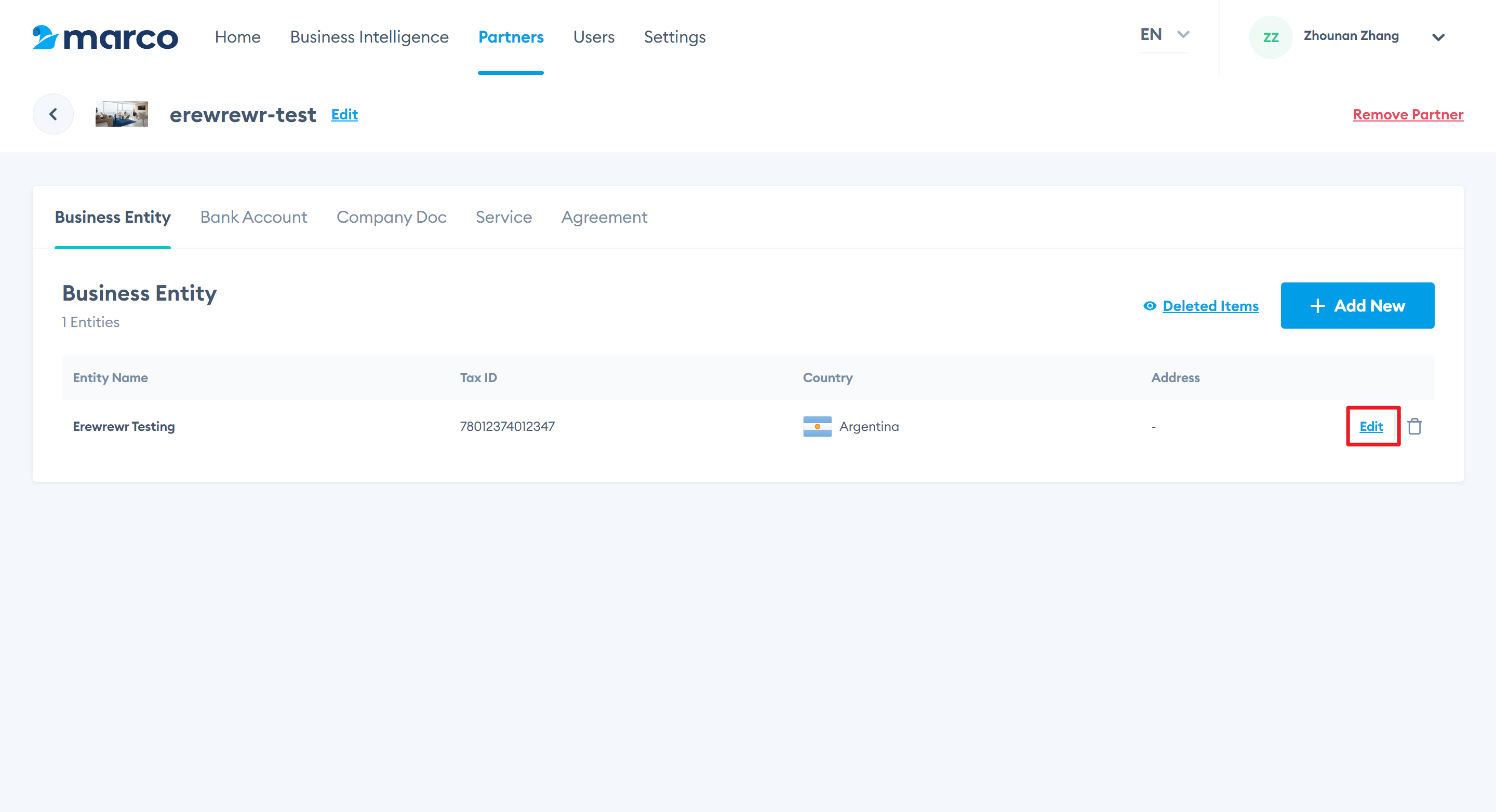The height and width of the screenshot is (812, 1496).
Task: Open the Settings menu item
Action: (x=674, y=37)
